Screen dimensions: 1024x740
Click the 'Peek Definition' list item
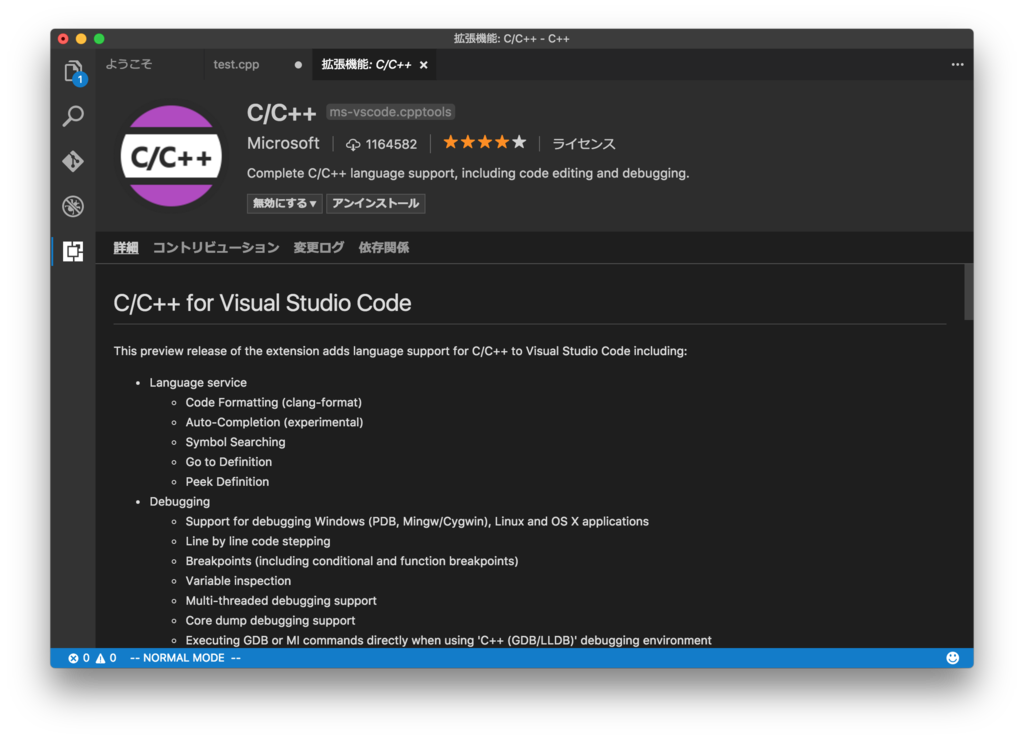(x=227, y=481)
